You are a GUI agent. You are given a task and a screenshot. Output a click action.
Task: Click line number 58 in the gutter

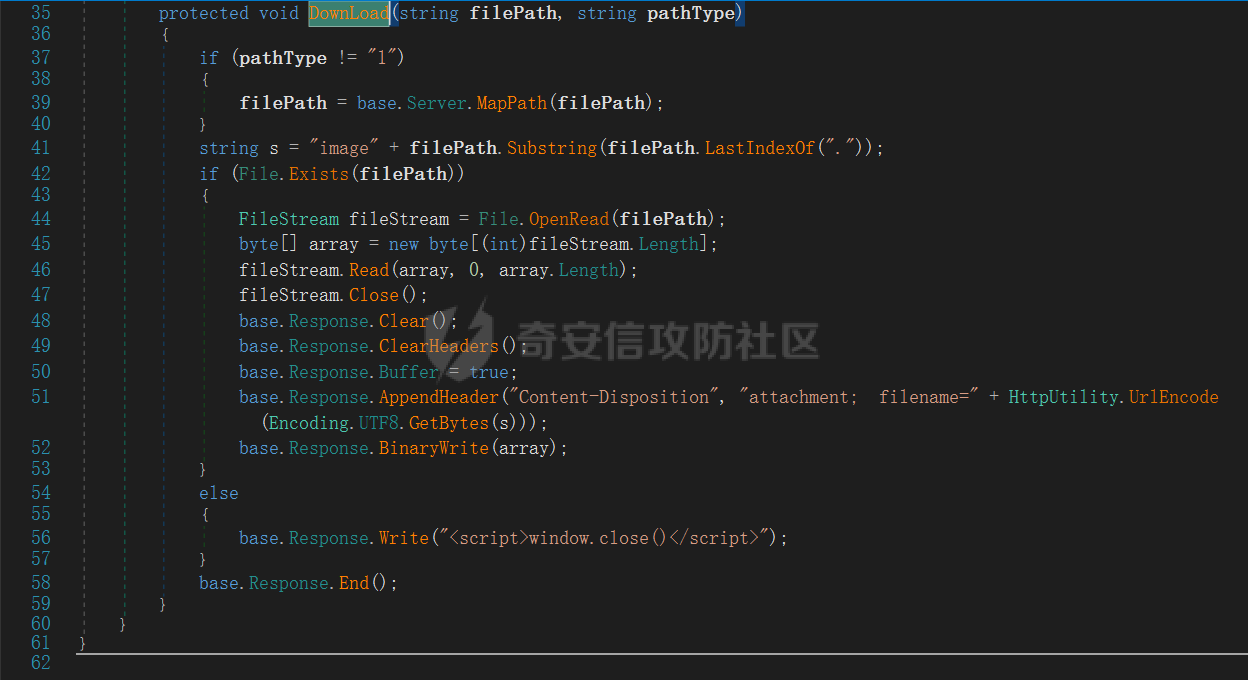pyautogui.click(x=41, y=582)
